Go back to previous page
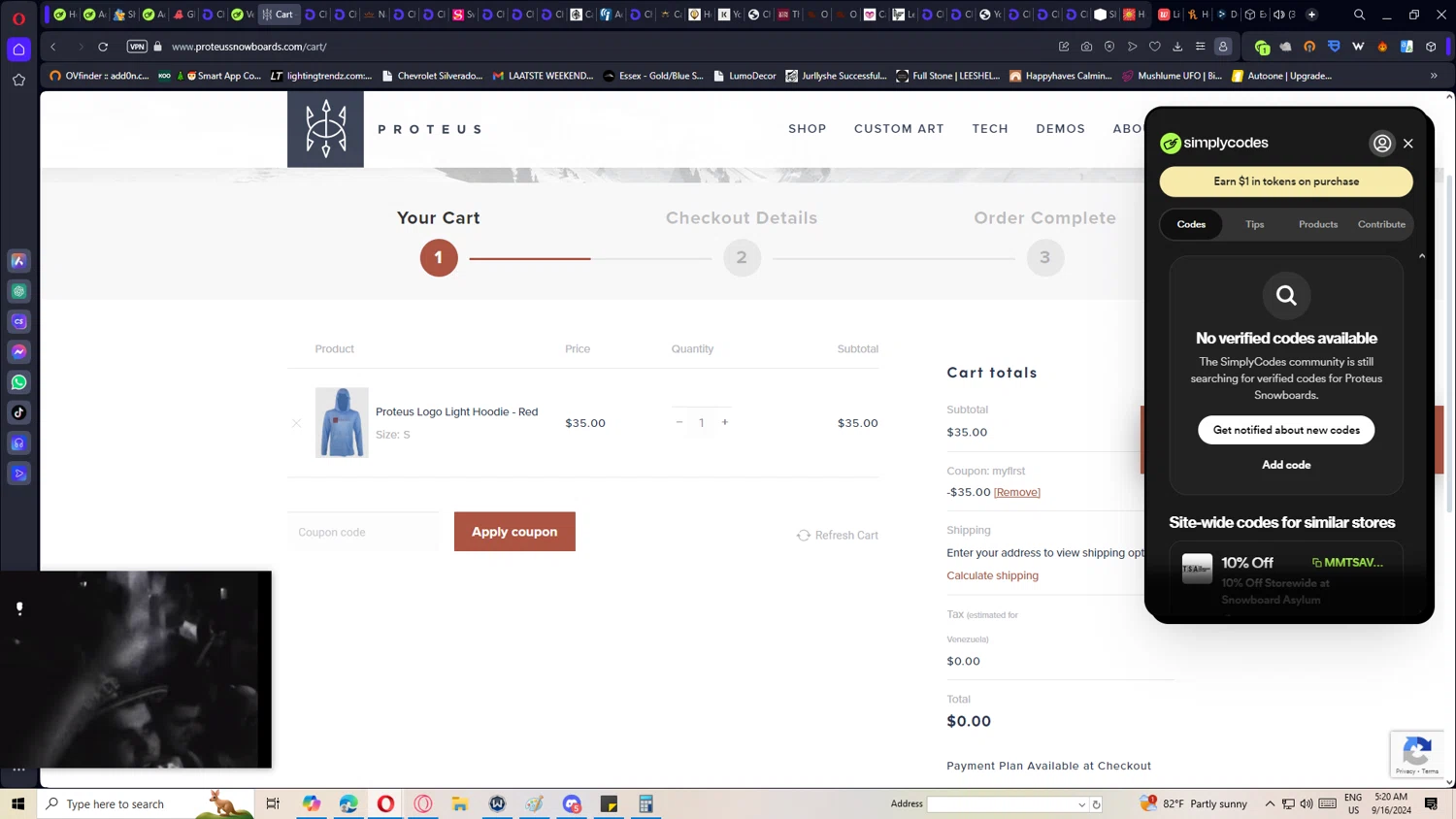1456x819 pixels. pos(53,47)
